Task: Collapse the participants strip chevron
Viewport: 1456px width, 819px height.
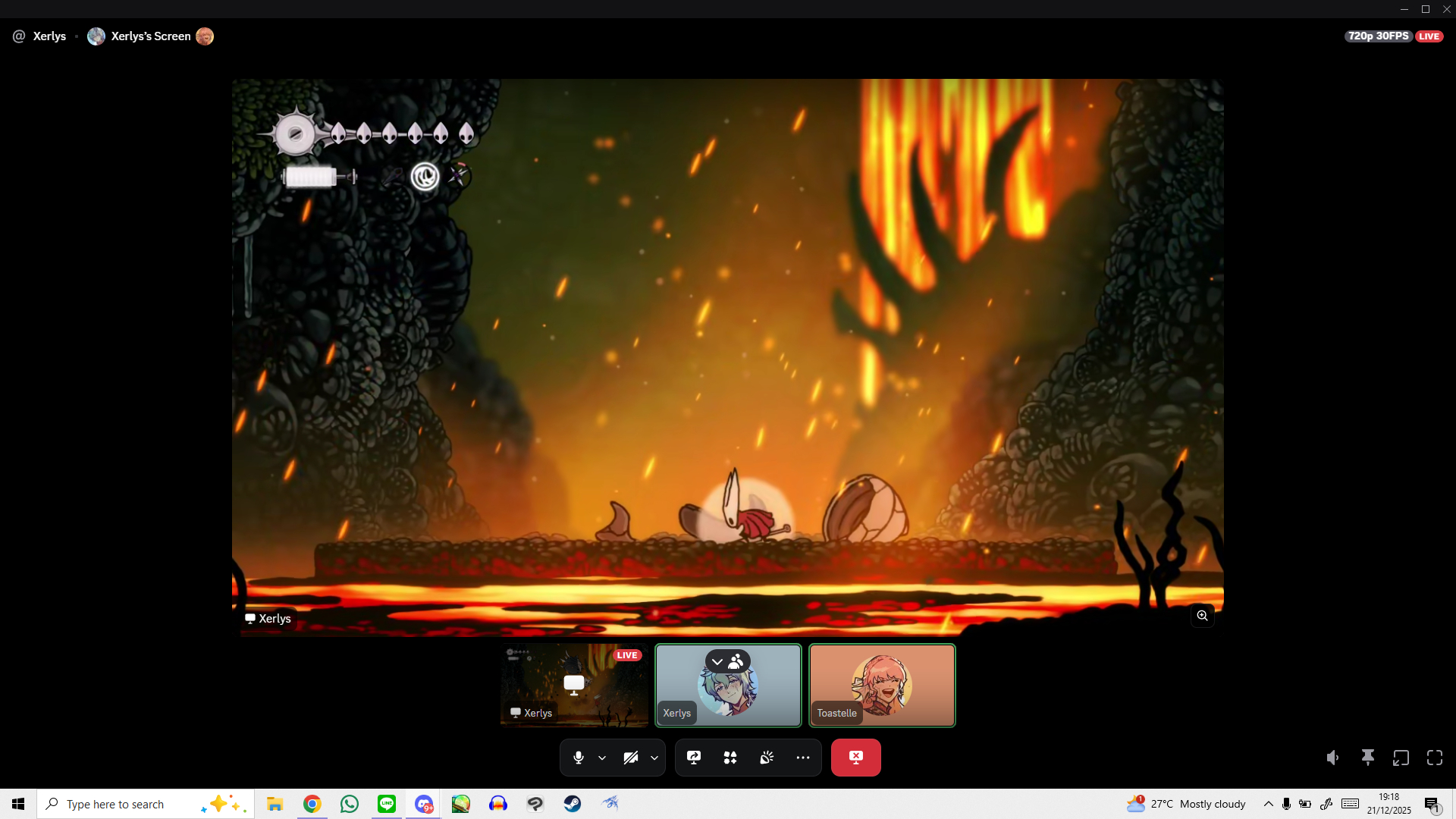Action: pos(717,662)
